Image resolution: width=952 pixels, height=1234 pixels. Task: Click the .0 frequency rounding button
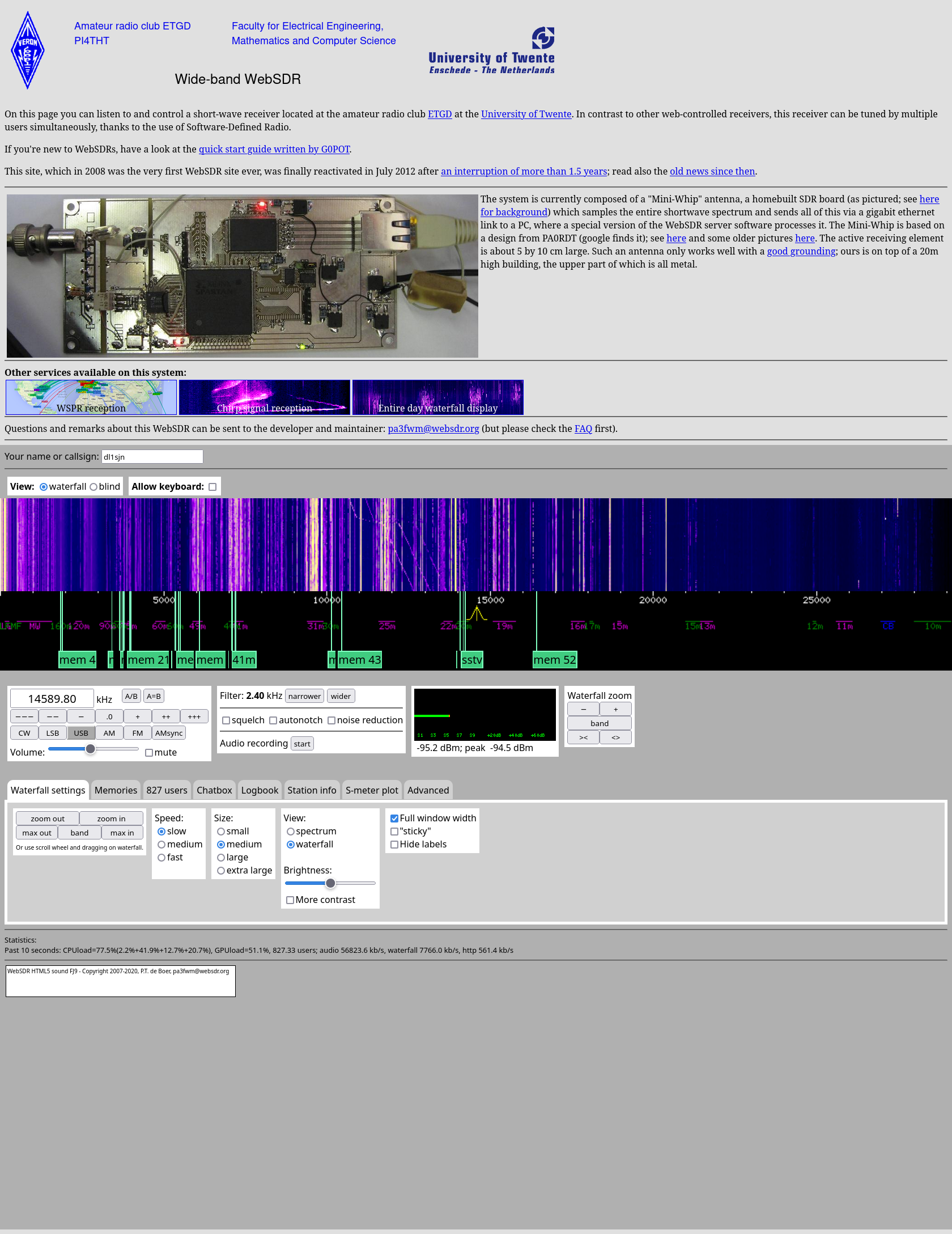click(109, 716)
